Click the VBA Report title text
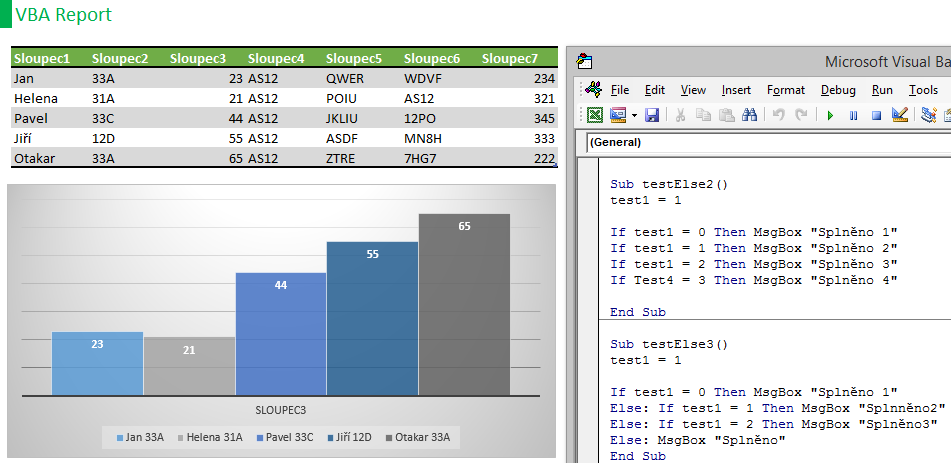951x463 pixels. tap(64, 14)
